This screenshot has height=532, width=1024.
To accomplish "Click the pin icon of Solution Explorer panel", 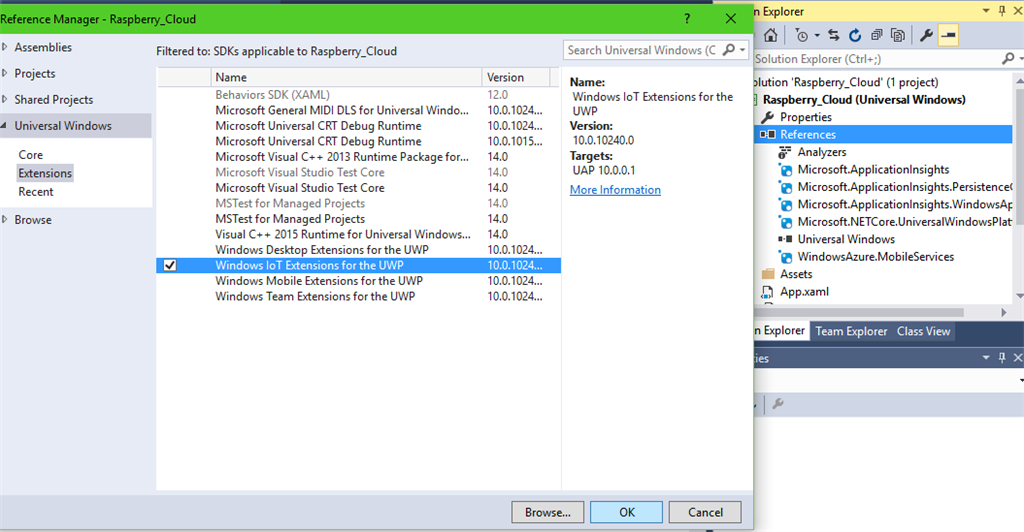I will 1002,11.
